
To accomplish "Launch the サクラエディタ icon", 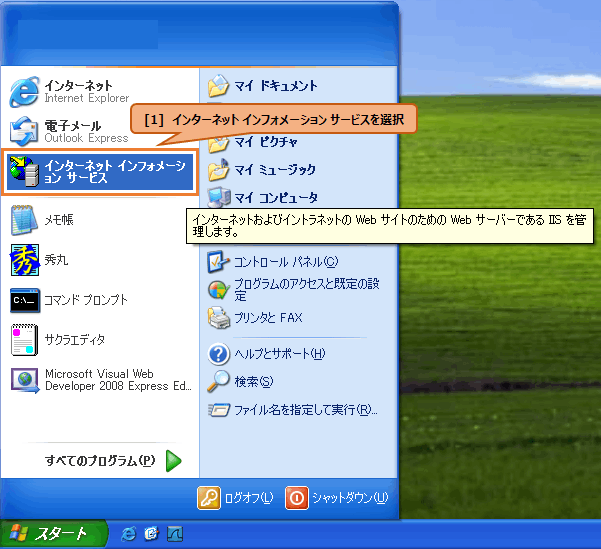I will [25, 340].
